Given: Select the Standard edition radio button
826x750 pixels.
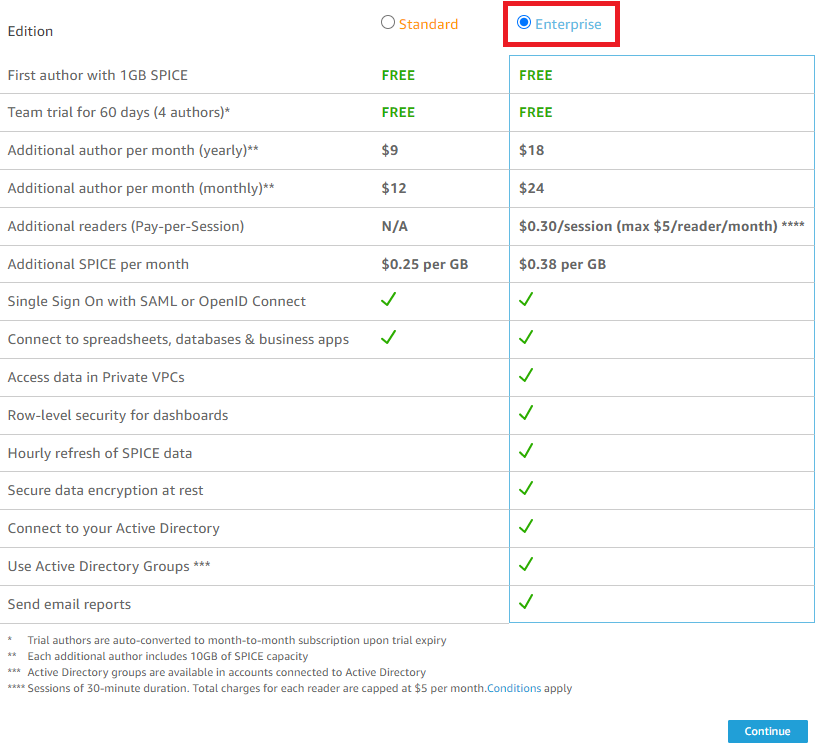Looking at the screenshot, I should coord(388,23).
